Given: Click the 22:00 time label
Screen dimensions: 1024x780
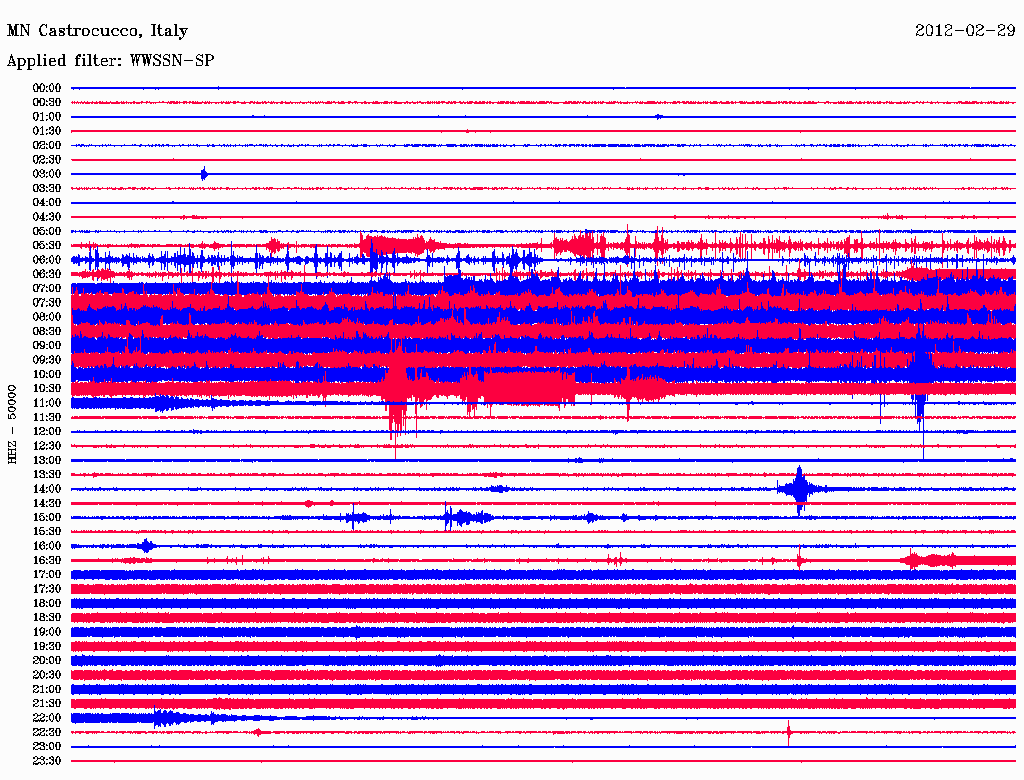Looking at the screenshot, I should click(47, 718).
